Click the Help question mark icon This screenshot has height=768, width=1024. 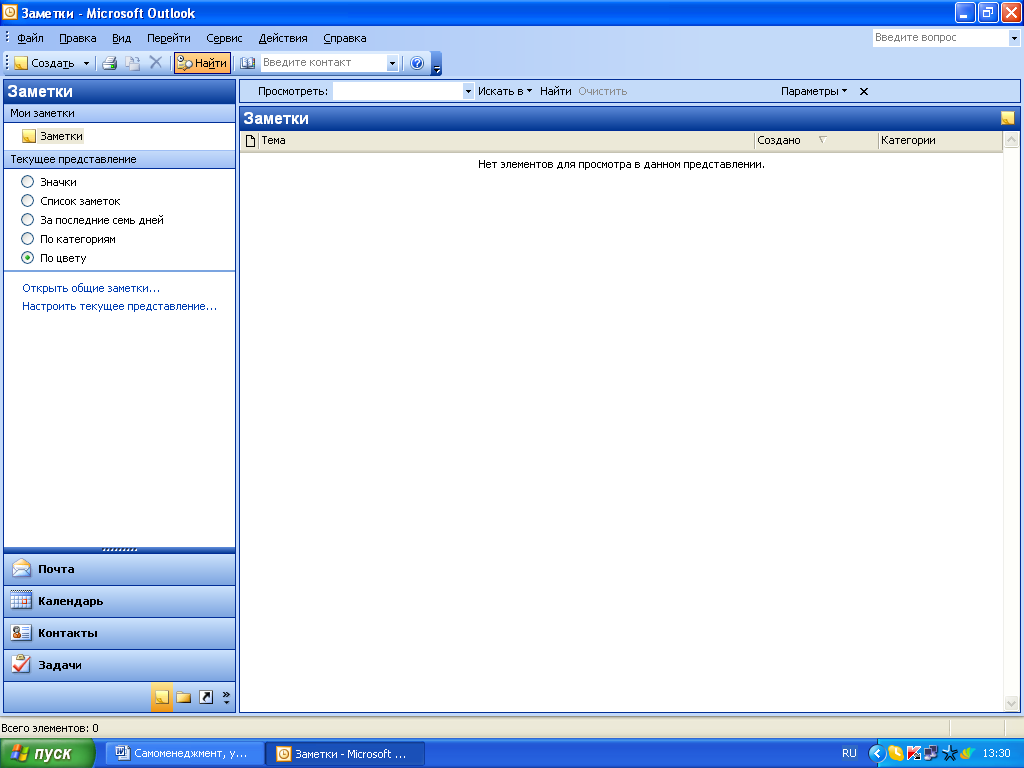pyautogui.click(x=417, y=63)
